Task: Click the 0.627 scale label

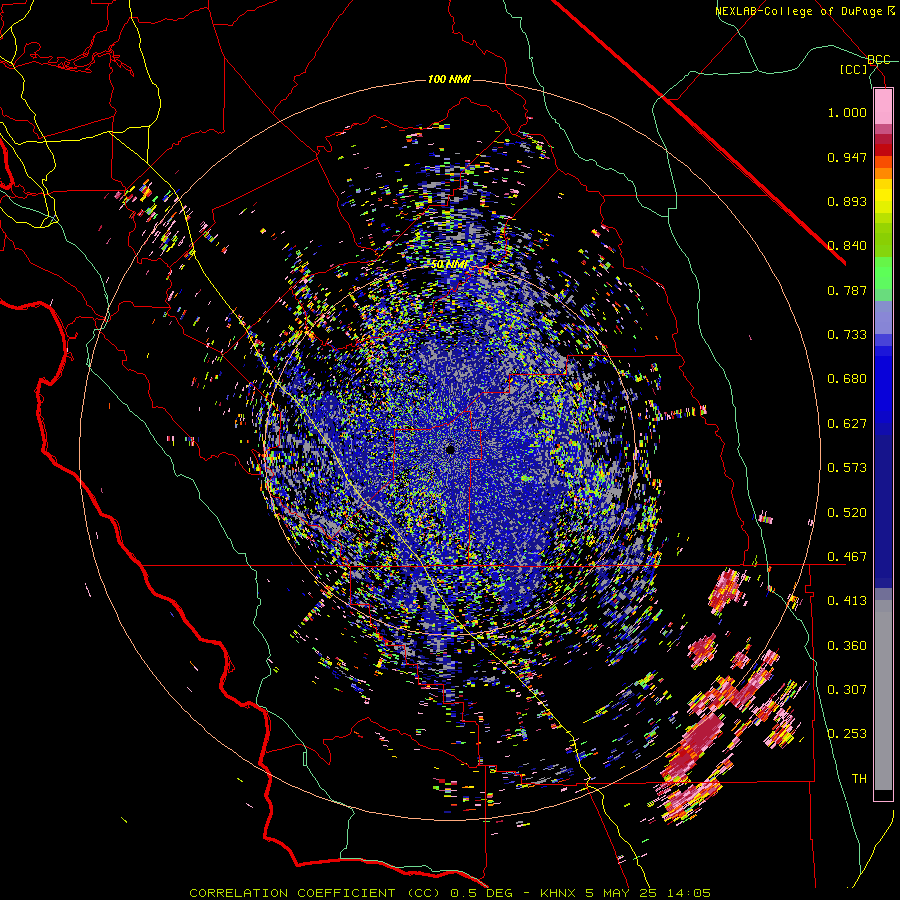Action: point(847,424)
